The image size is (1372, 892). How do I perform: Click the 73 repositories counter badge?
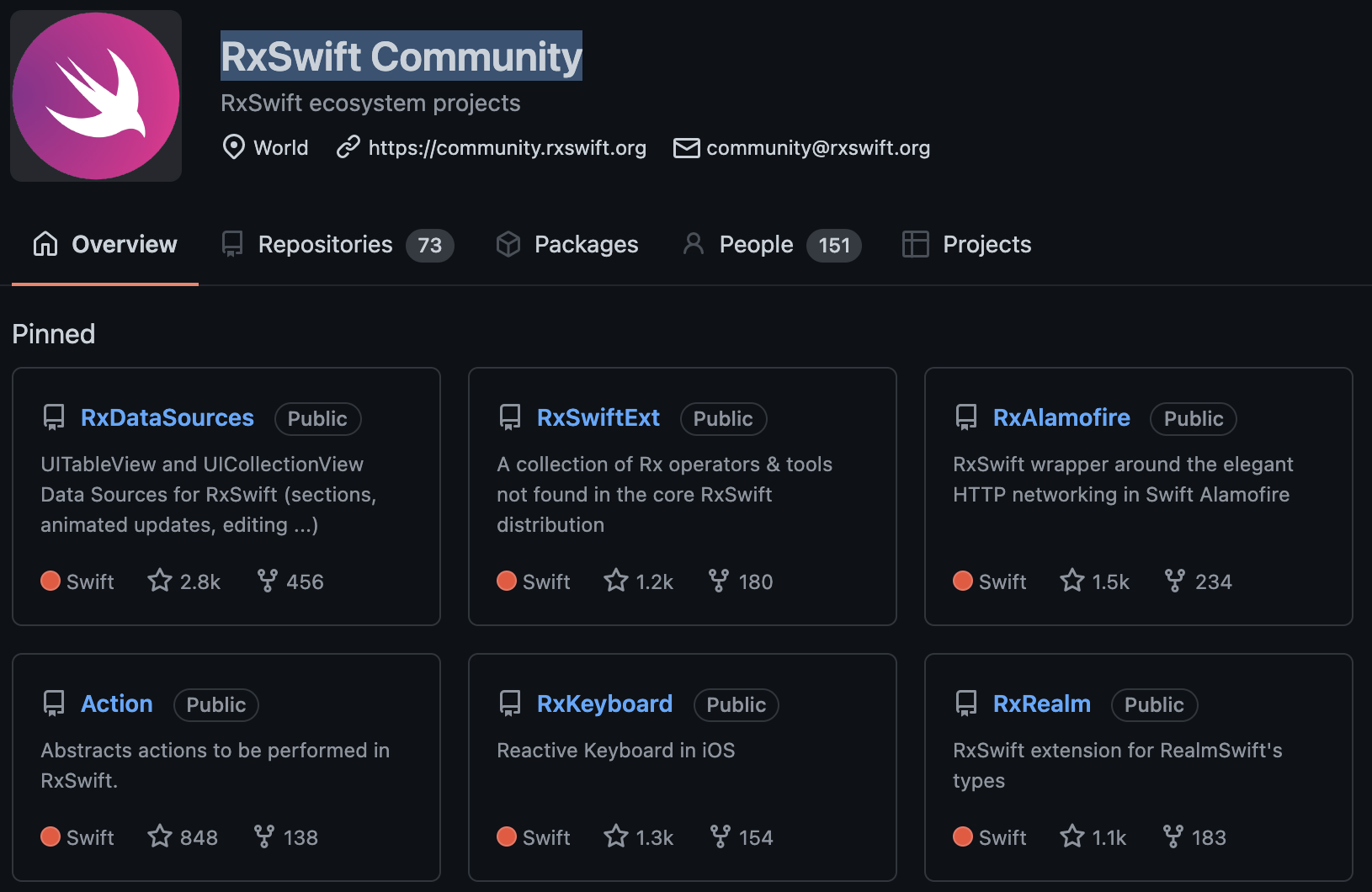tap(429, 245)
